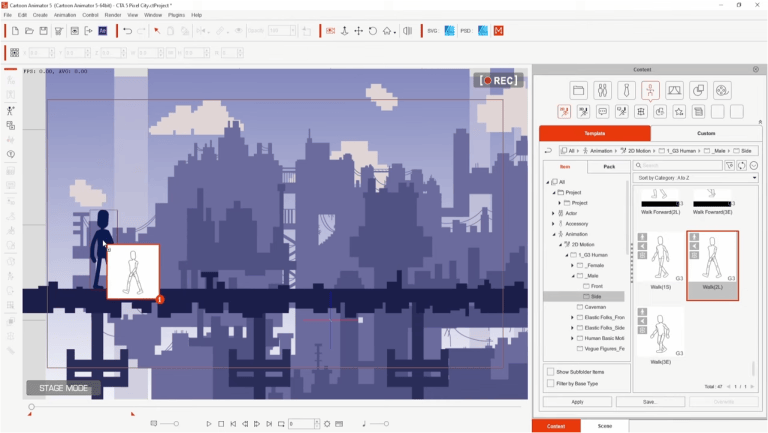Switch to the Scene bottom tab
Viewport: 768px width, 433px height.
point(605,426)
